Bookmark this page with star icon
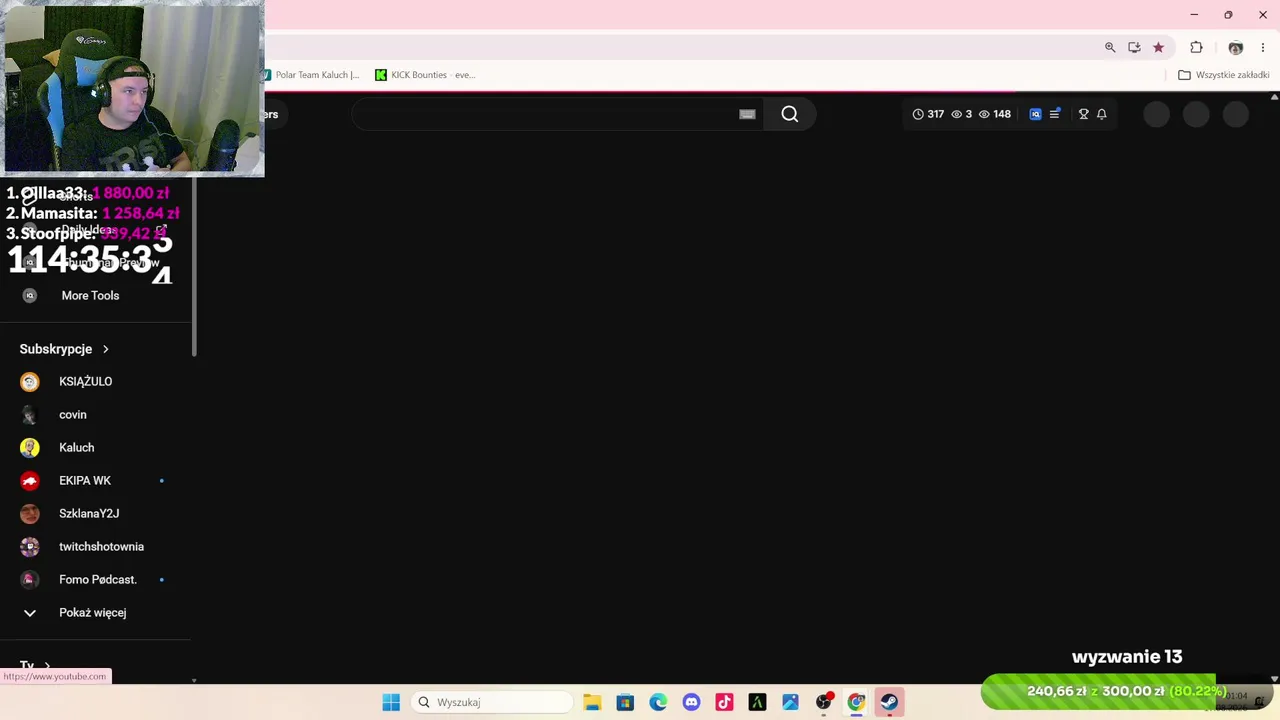1280x720 pixels. point(1158,47)
